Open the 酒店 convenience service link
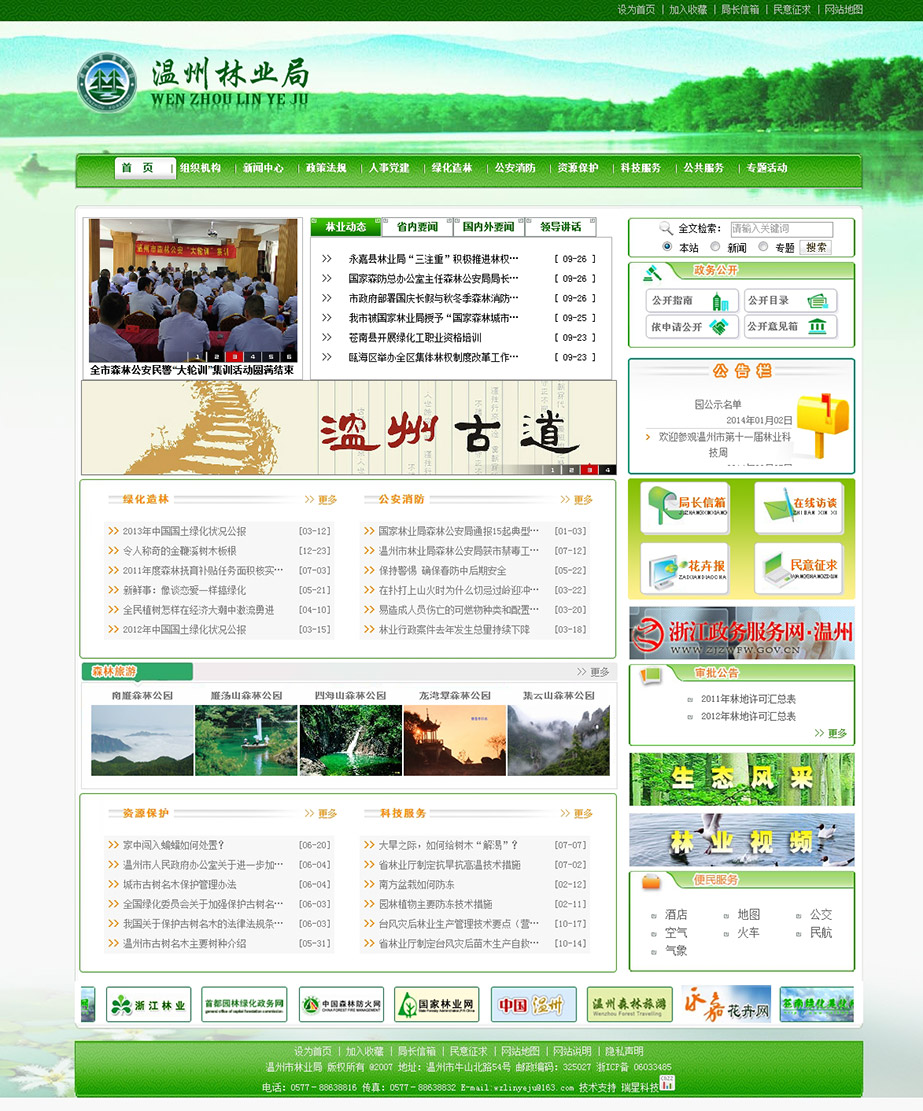This screenshot has height=1111, width=923. [x=676, y=915]
